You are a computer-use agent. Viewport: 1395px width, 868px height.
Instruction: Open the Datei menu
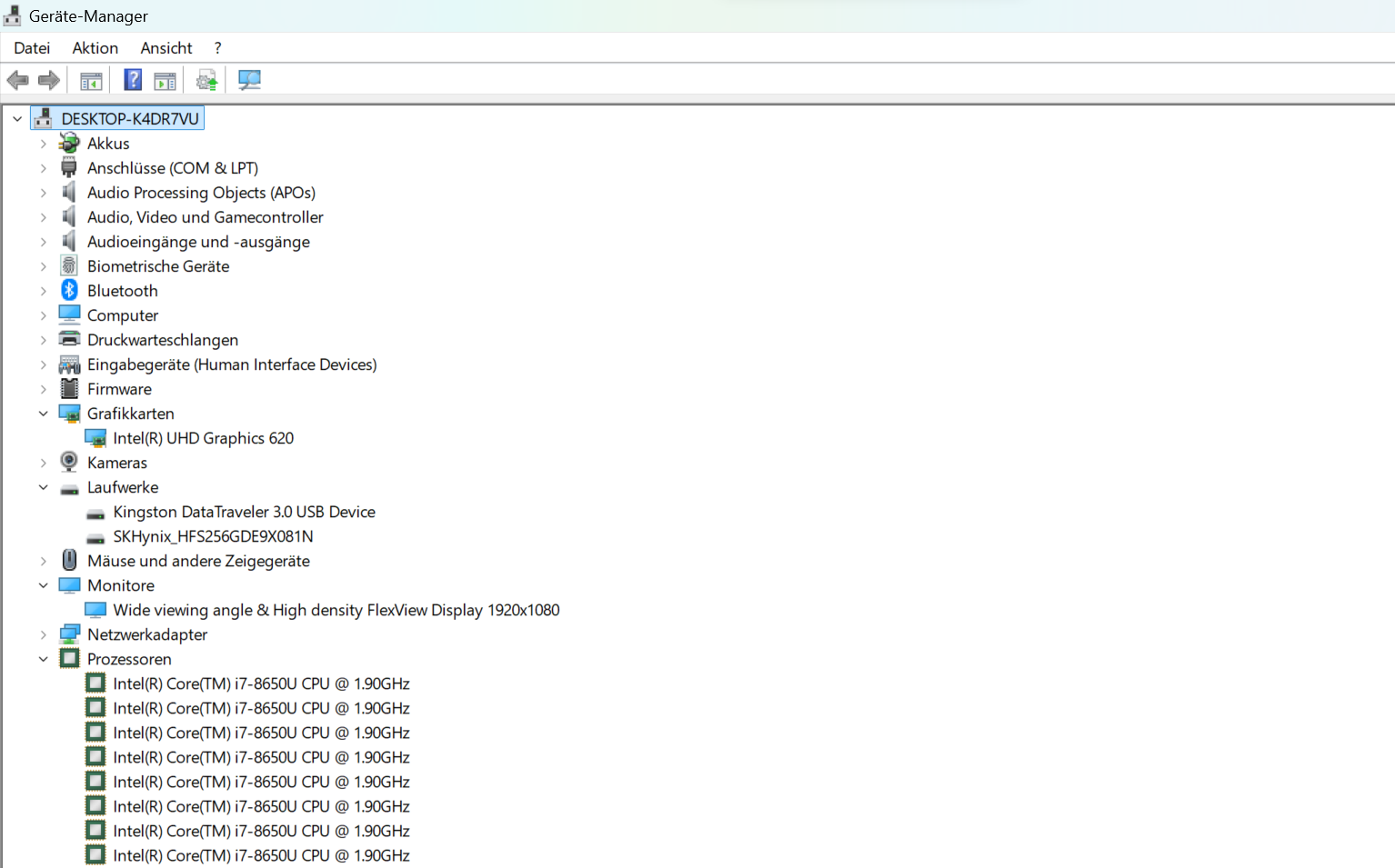(32, 48)
